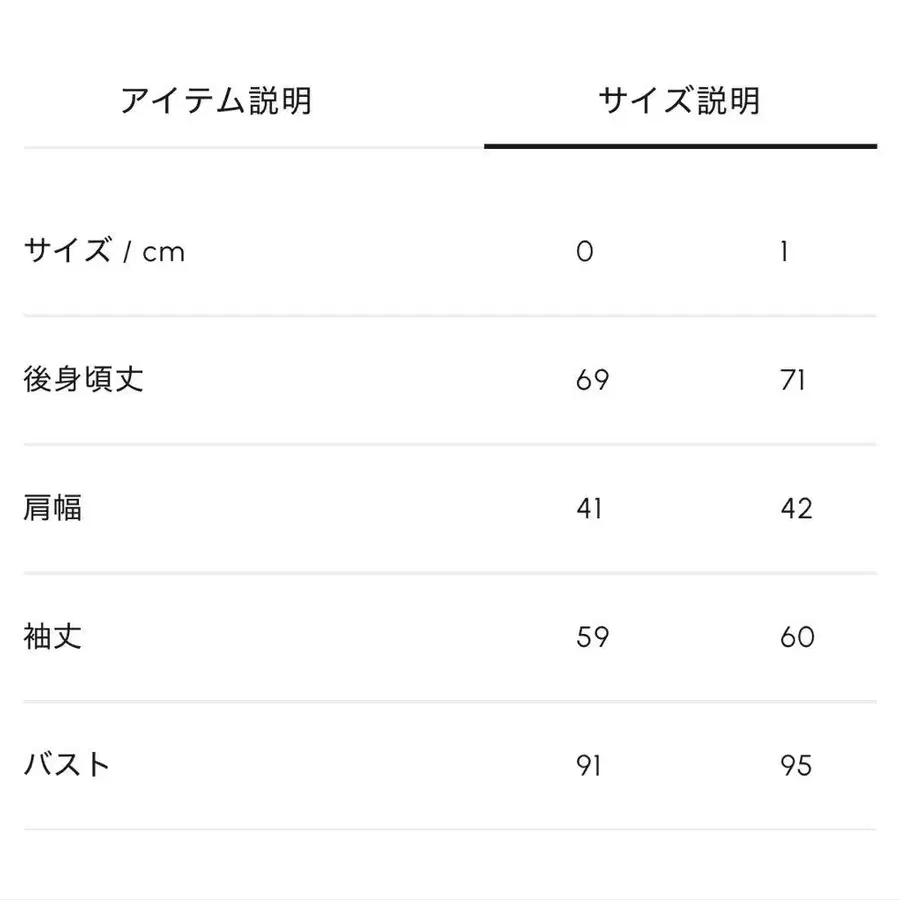
Task: Click the underline below サイズ説明 tab
Action: click(x=678, y=146)
